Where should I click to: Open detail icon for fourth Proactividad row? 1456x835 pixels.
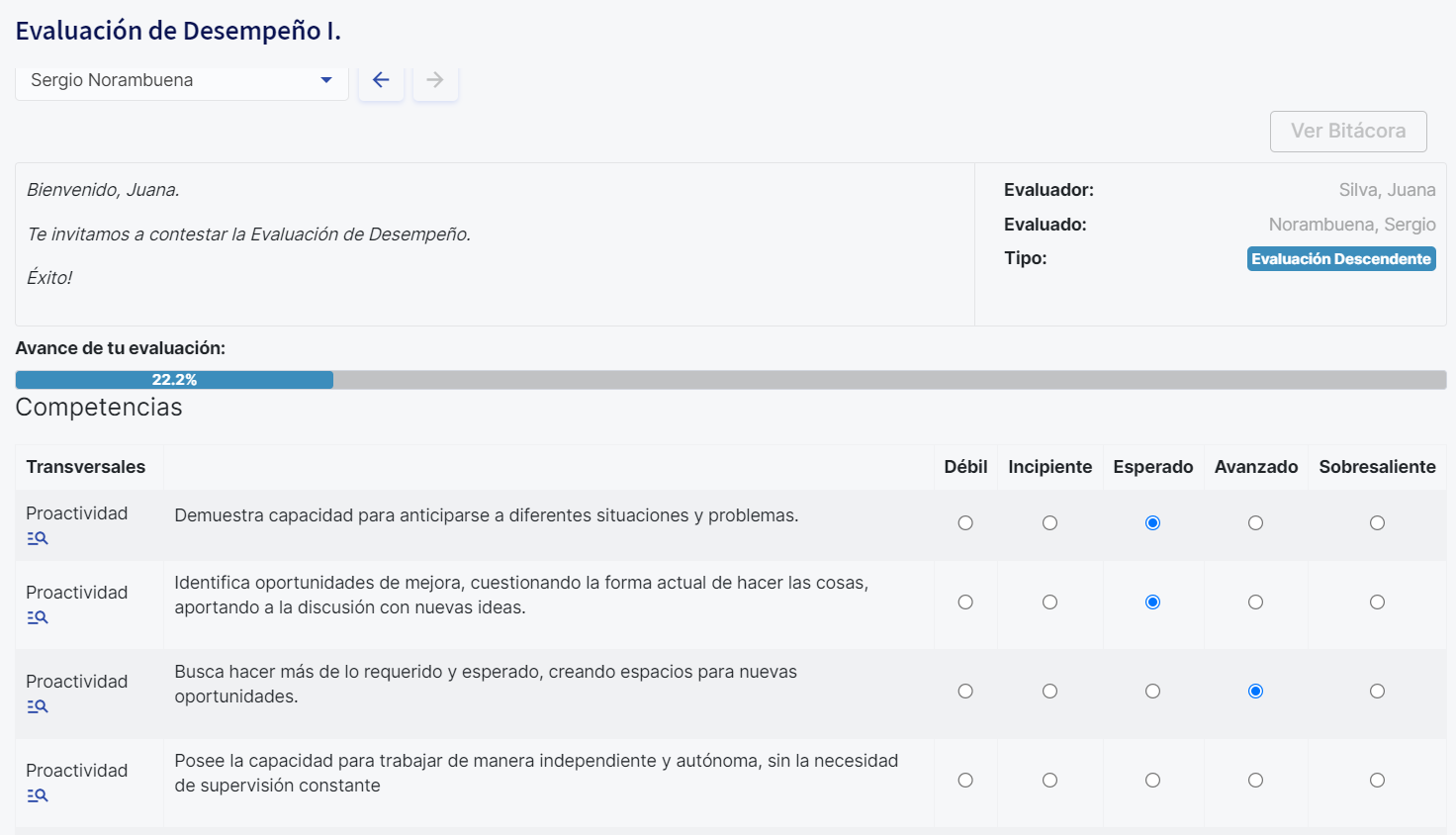coord(38,795)
